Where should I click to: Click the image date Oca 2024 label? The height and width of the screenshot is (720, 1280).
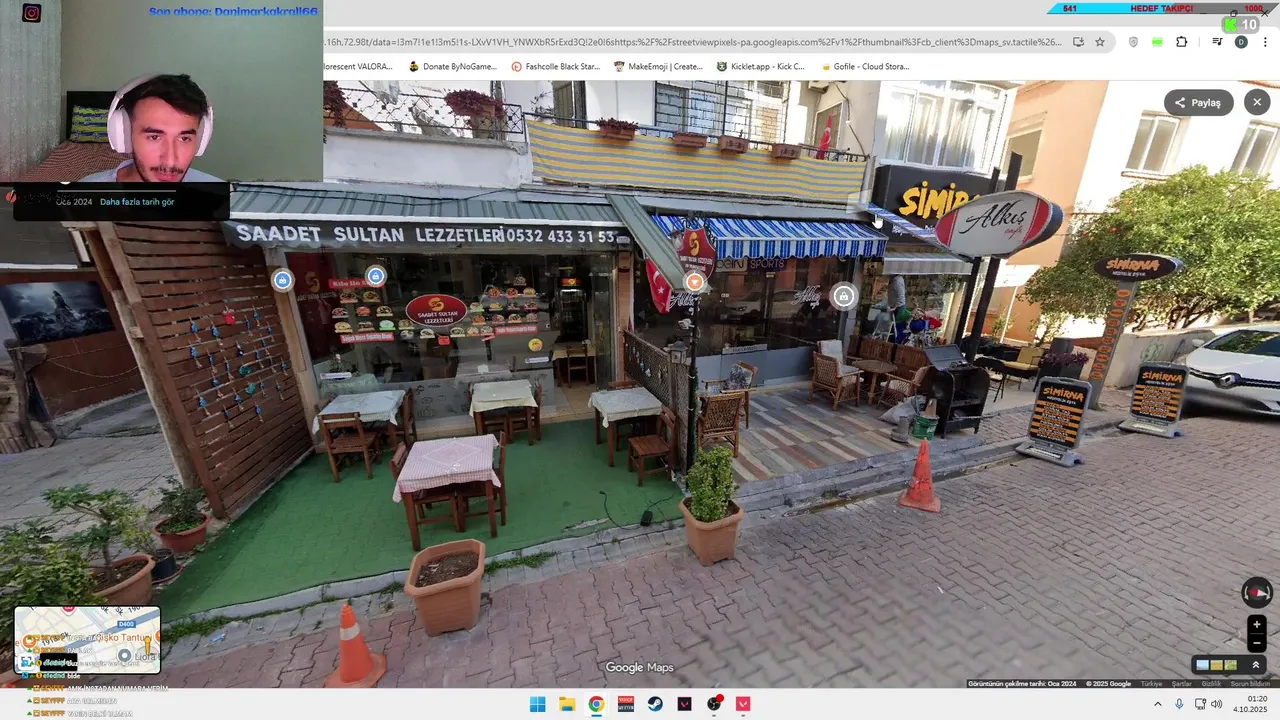pyautogui.click(x=74, y=202)
